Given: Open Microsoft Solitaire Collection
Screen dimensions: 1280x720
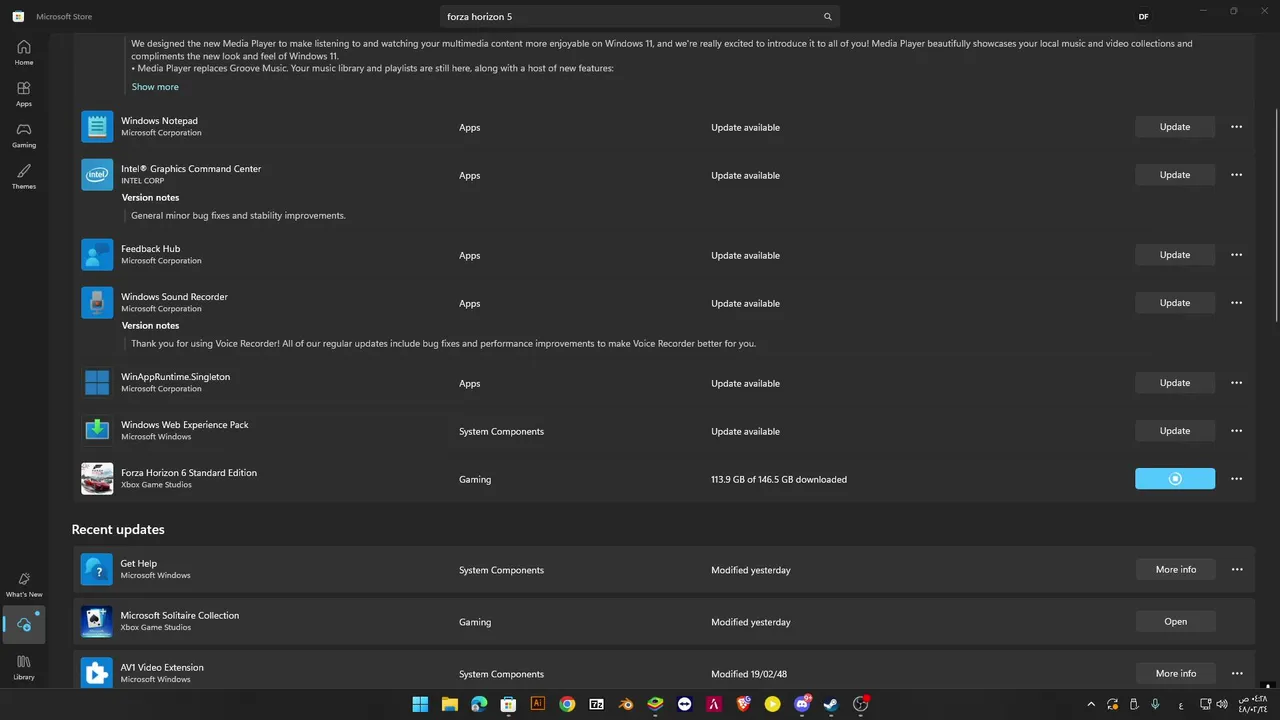Looking at the screenshot, I should [x=1175, y=622].
